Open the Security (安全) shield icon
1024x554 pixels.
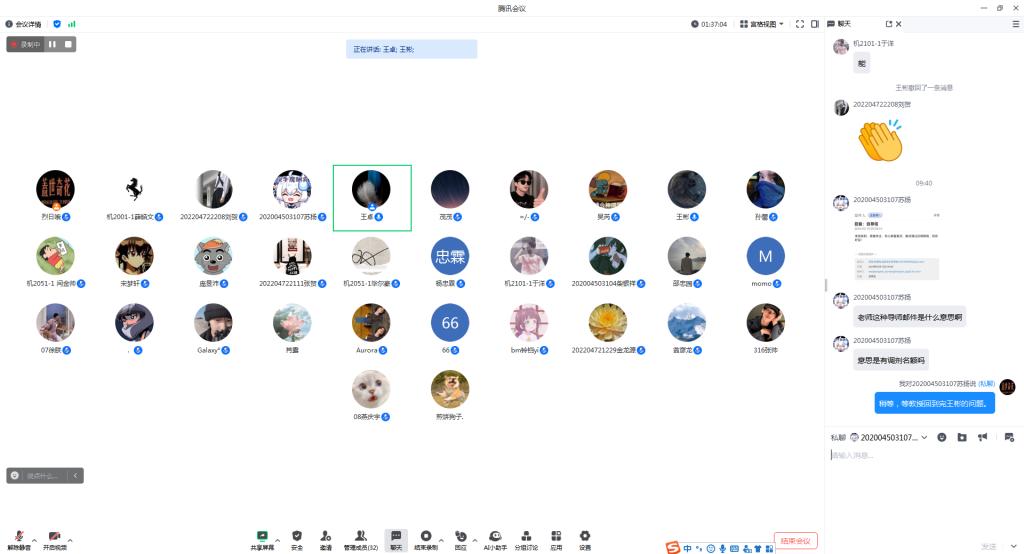tap(297, 537)
